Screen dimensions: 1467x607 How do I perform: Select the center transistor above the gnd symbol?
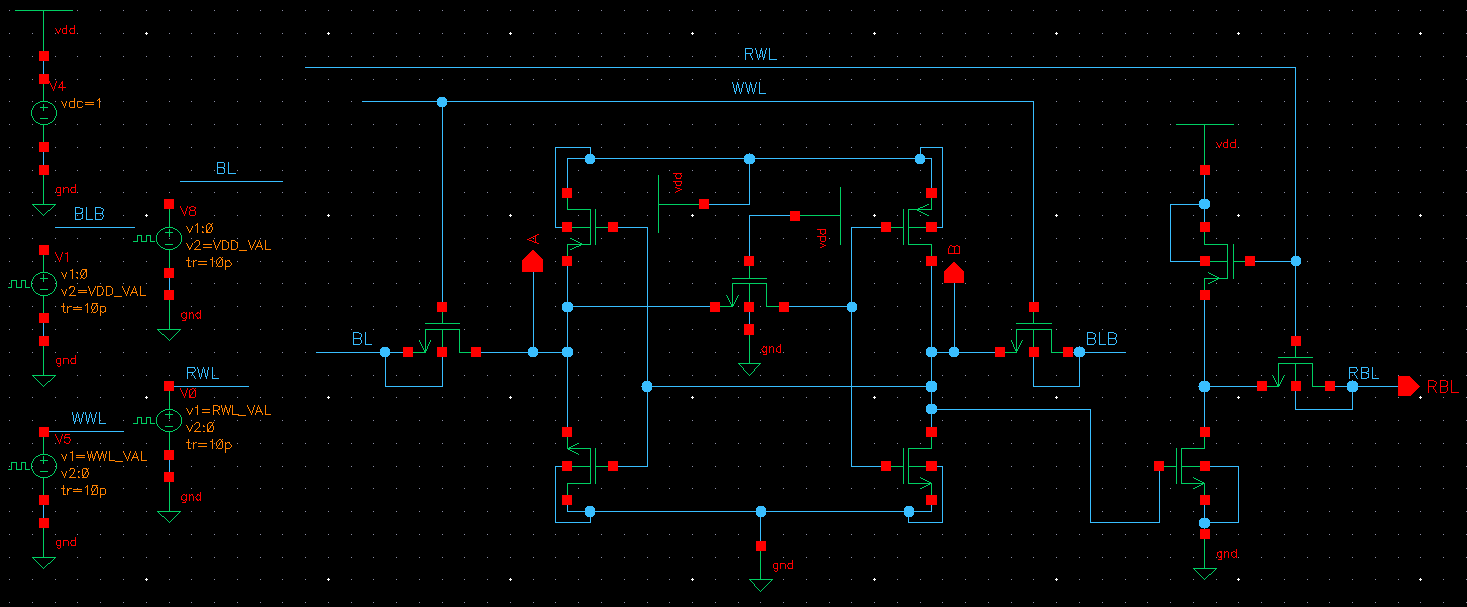coord(748,294)
